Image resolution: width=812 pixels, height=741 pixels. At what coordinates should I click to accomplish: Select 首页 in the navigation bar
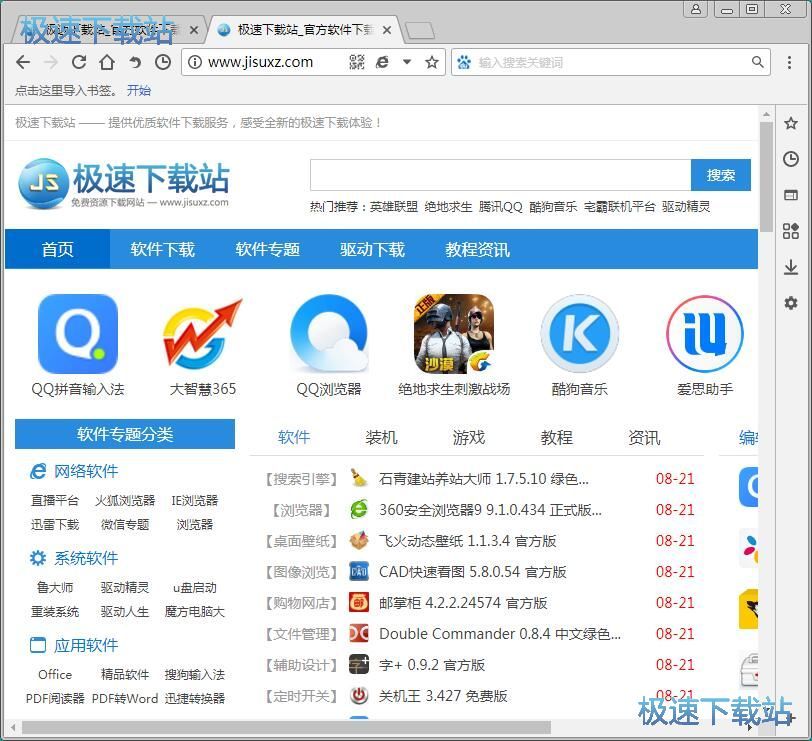coord(57,249)
